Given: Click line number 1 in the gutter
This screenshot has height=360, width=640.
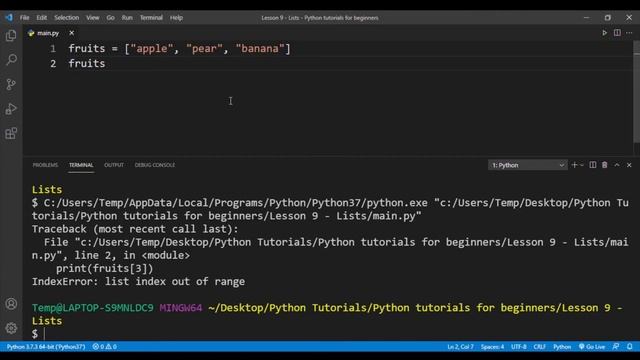Looking at the screenshot, I should click(53, 49).
